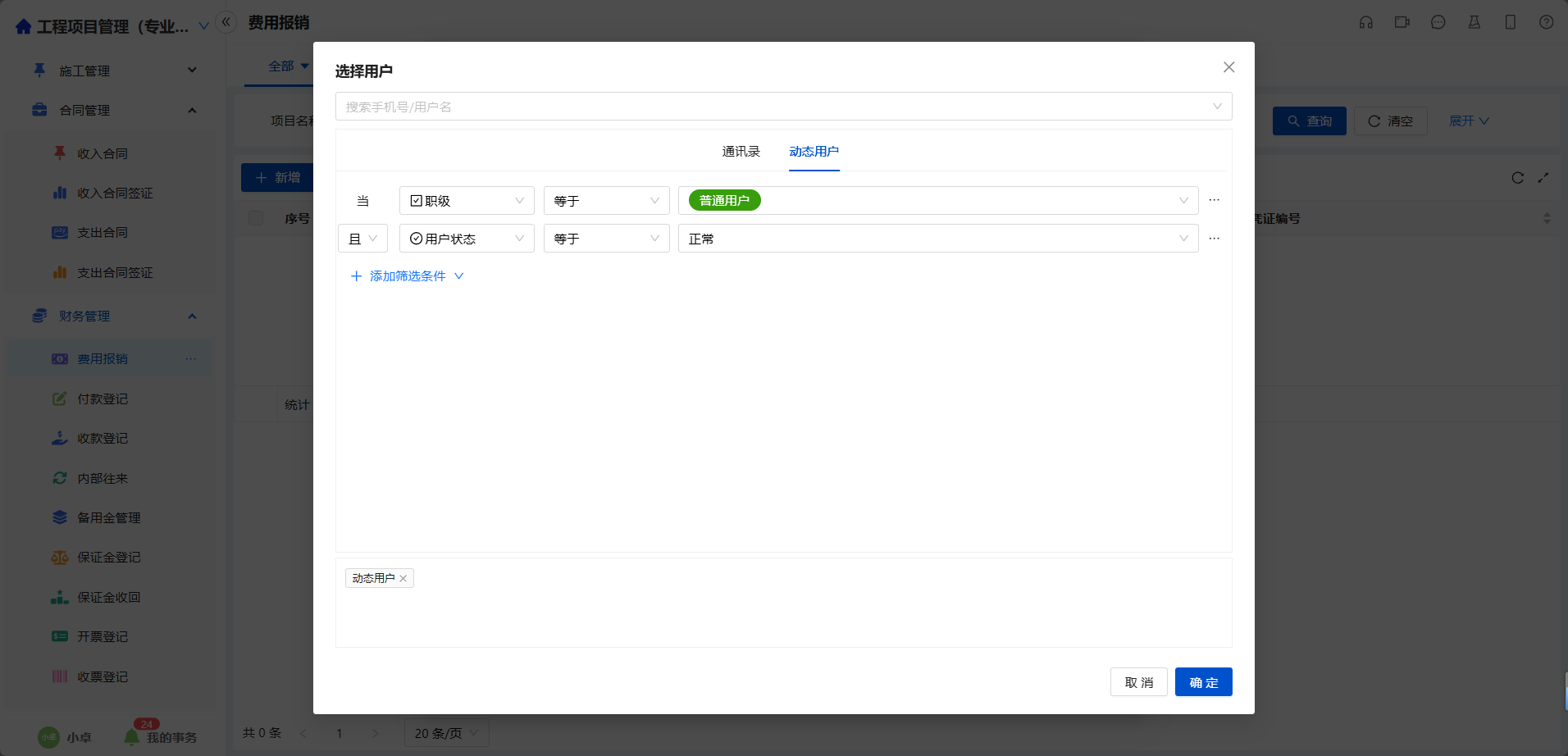
Task: Remove the 动态用户 tag with its x icon
Action: coord(403,579)
